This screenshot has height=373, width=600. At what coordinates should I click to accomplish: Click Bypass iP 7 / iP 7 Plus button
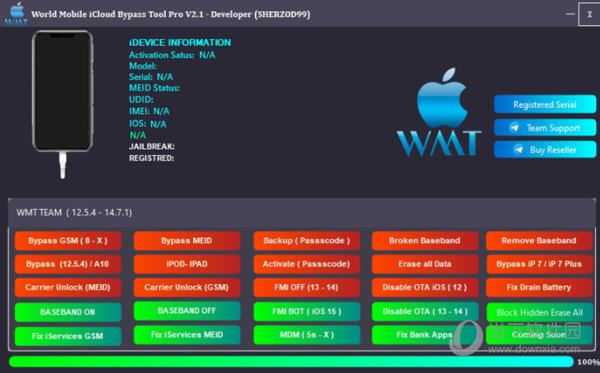[539, 264]
